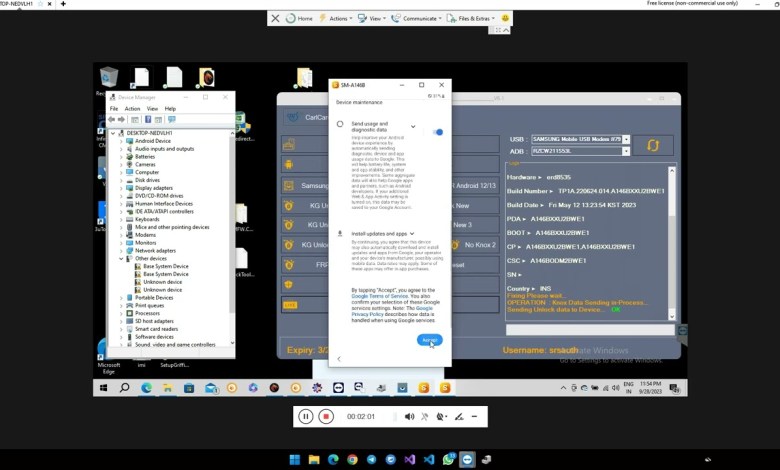
Task: Toggle the usage and diagnostic data switch
Action: click(x=438, y=132)
